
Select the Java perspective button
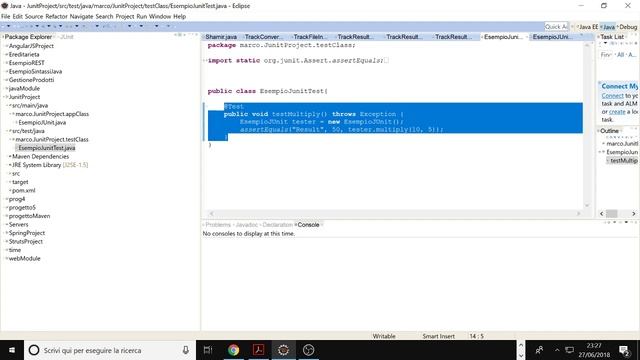click(608, 27)
